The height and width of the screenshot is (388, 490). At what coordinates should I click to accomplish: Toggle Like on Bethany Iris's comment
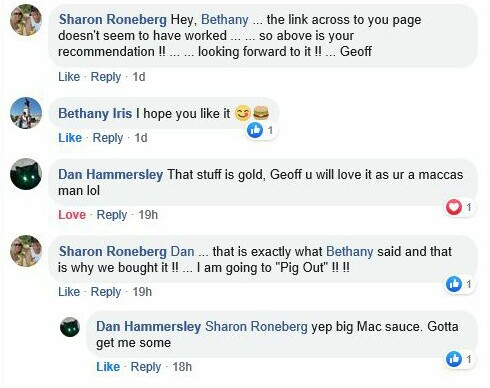pos(70,138)
